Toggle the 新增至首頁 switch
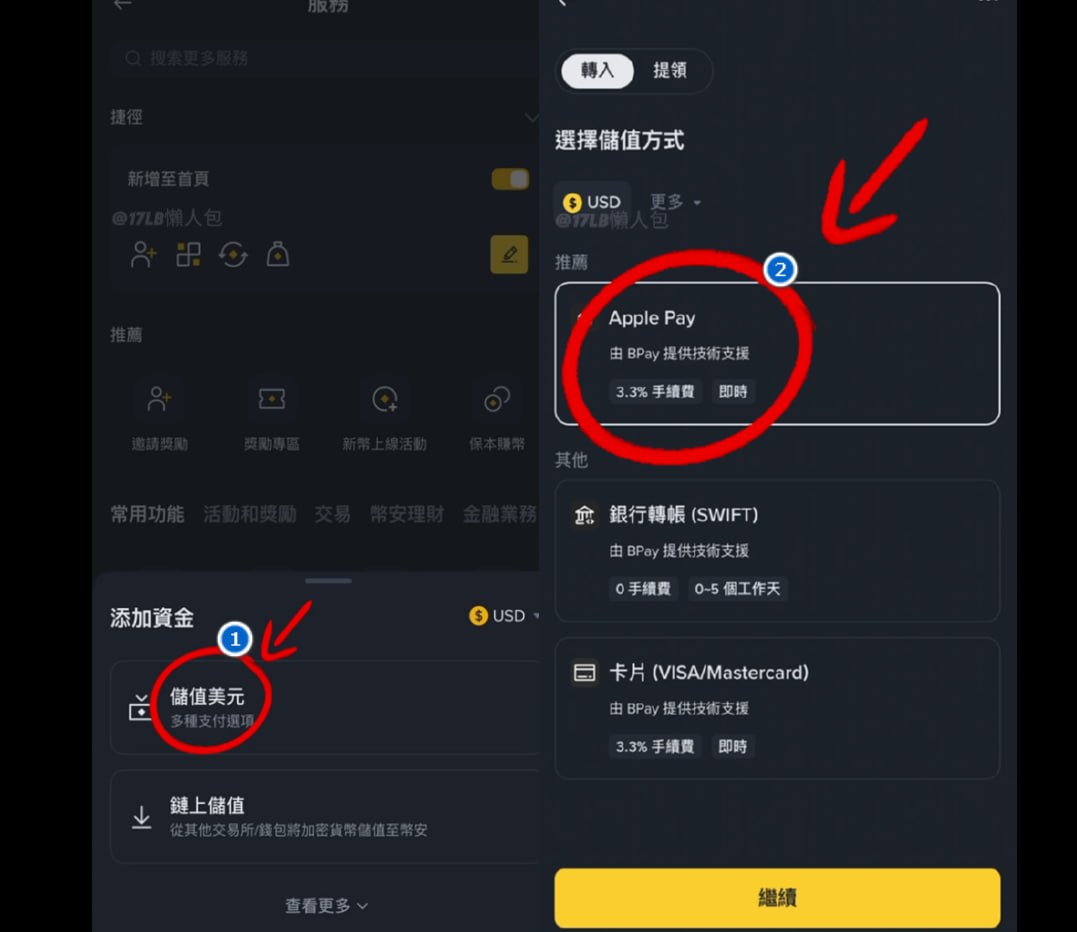 510,179
